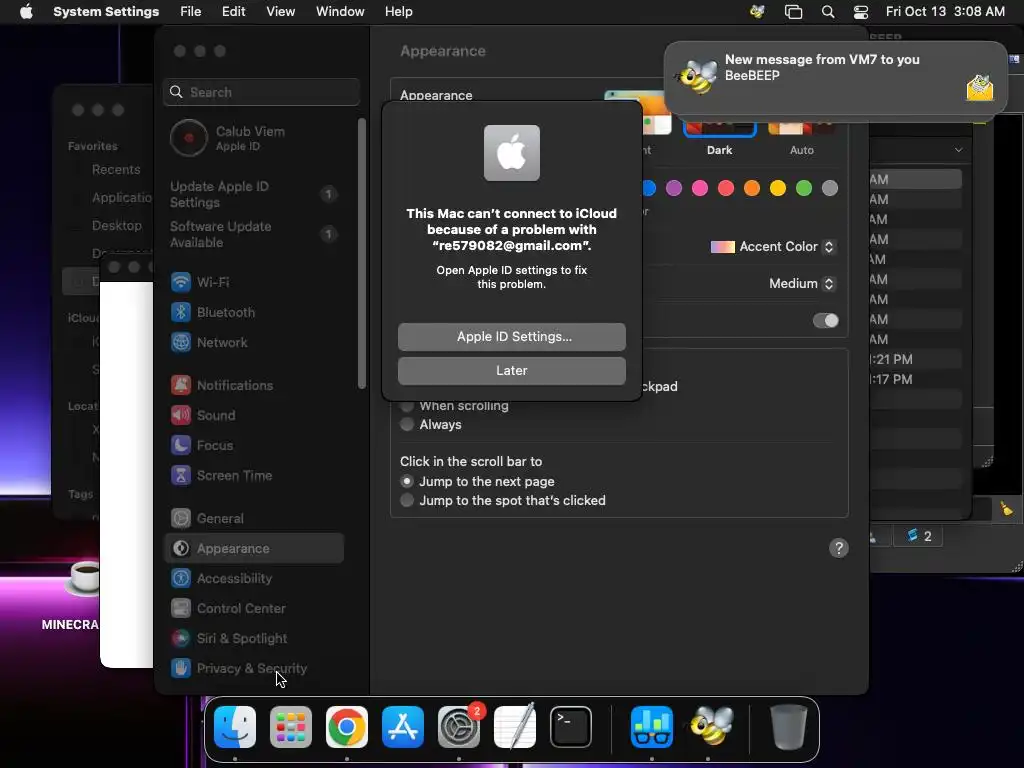The height and width of the screenshot is (768, 1024).
Task: Select Software Update Available item
Action: [x=255, y=234]
